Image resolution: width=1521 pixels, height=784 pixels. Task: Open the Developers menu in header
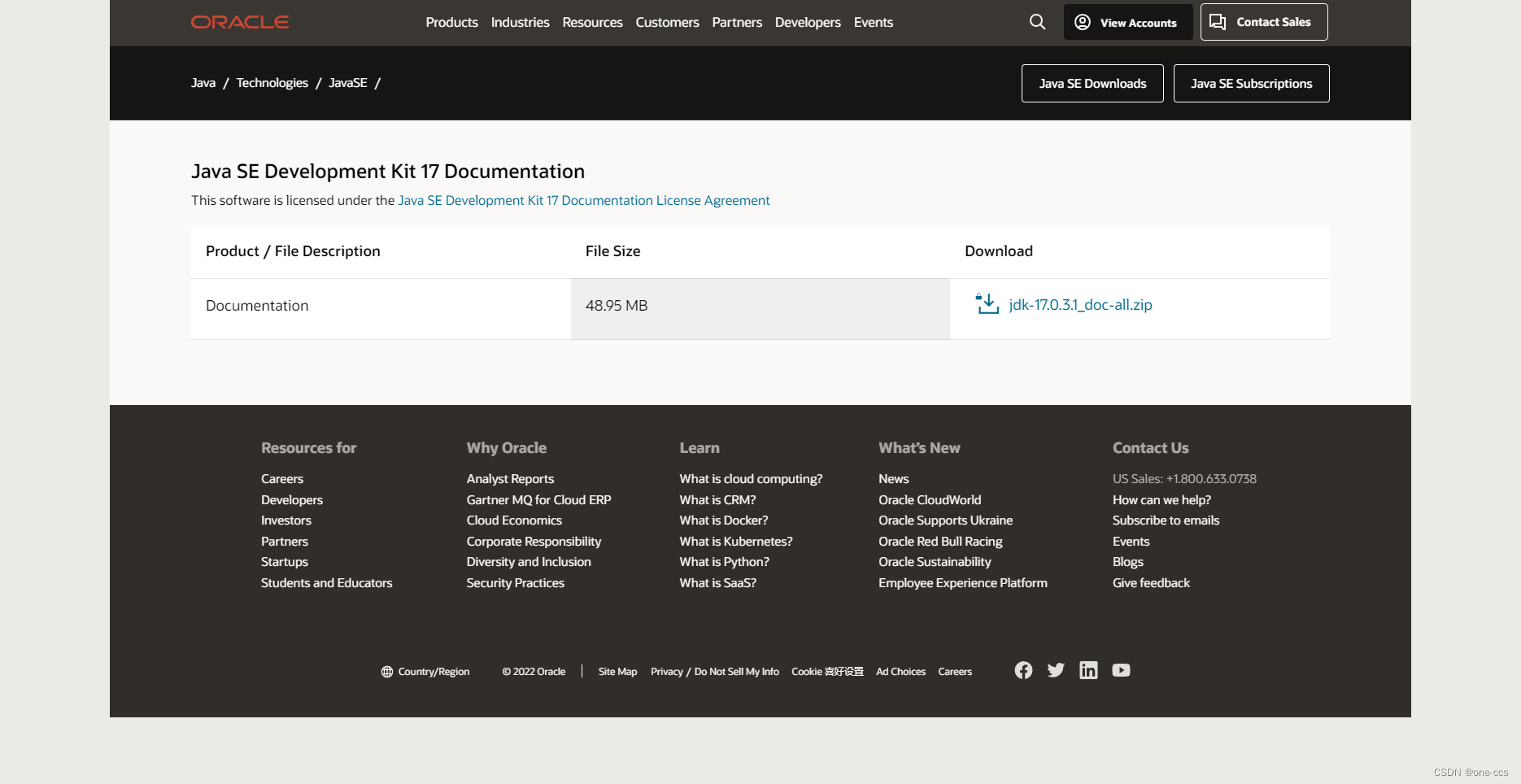pyautogui.click(x=808, y=22)
